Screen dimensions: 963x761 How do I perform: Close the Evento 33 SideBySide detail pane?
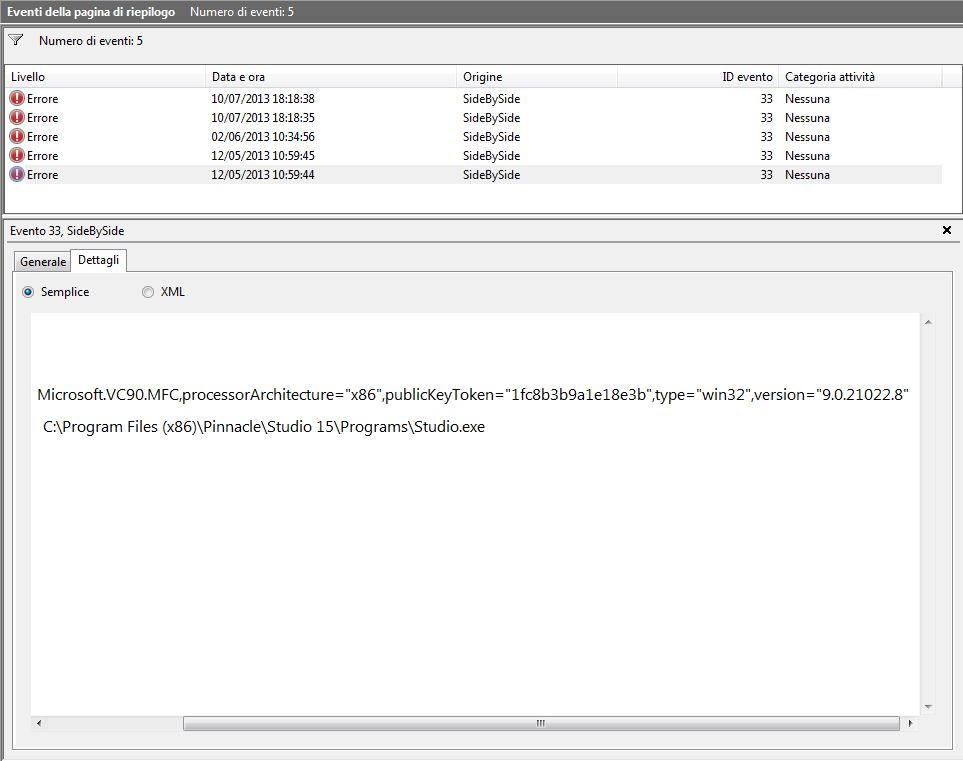[946, 230]
